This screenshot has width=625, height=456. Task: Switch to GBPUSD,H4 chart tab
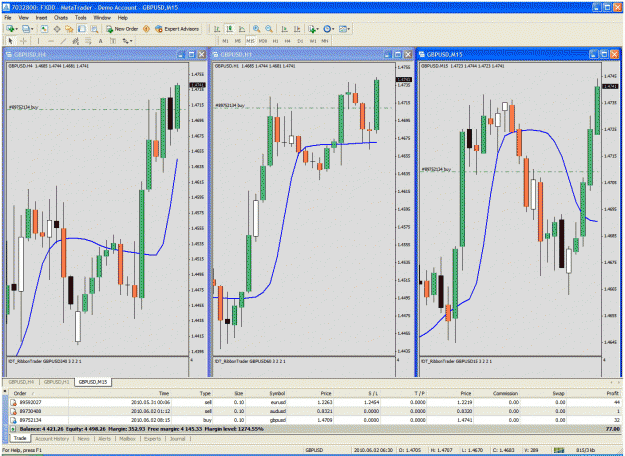click(21, 382)
